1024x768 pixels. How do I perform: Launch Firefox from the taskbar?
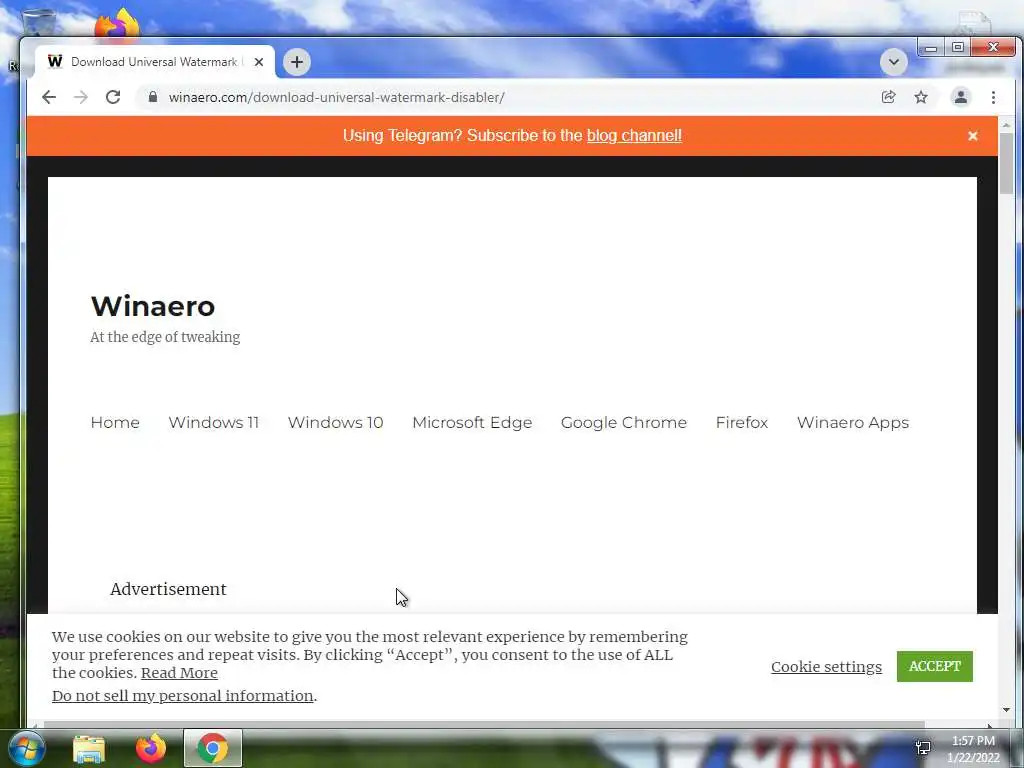pyautogui.click(x=151, y=748)
